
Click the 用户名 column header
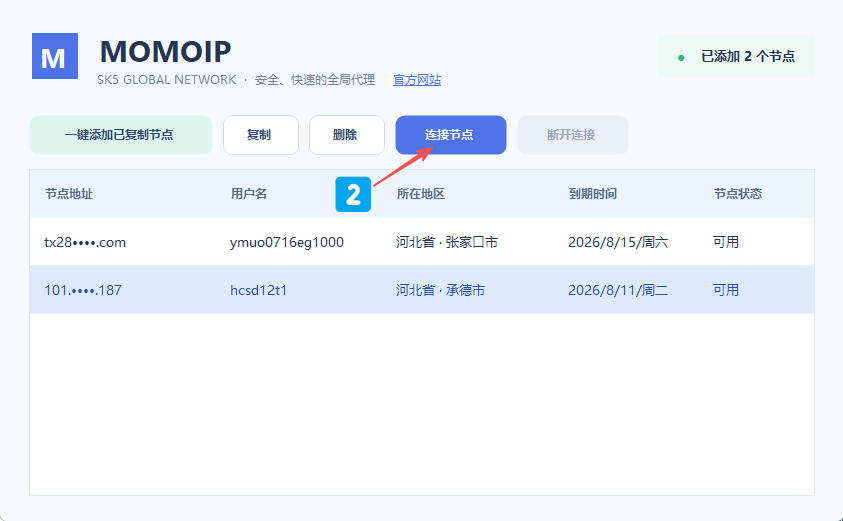(x=249, y=194)
